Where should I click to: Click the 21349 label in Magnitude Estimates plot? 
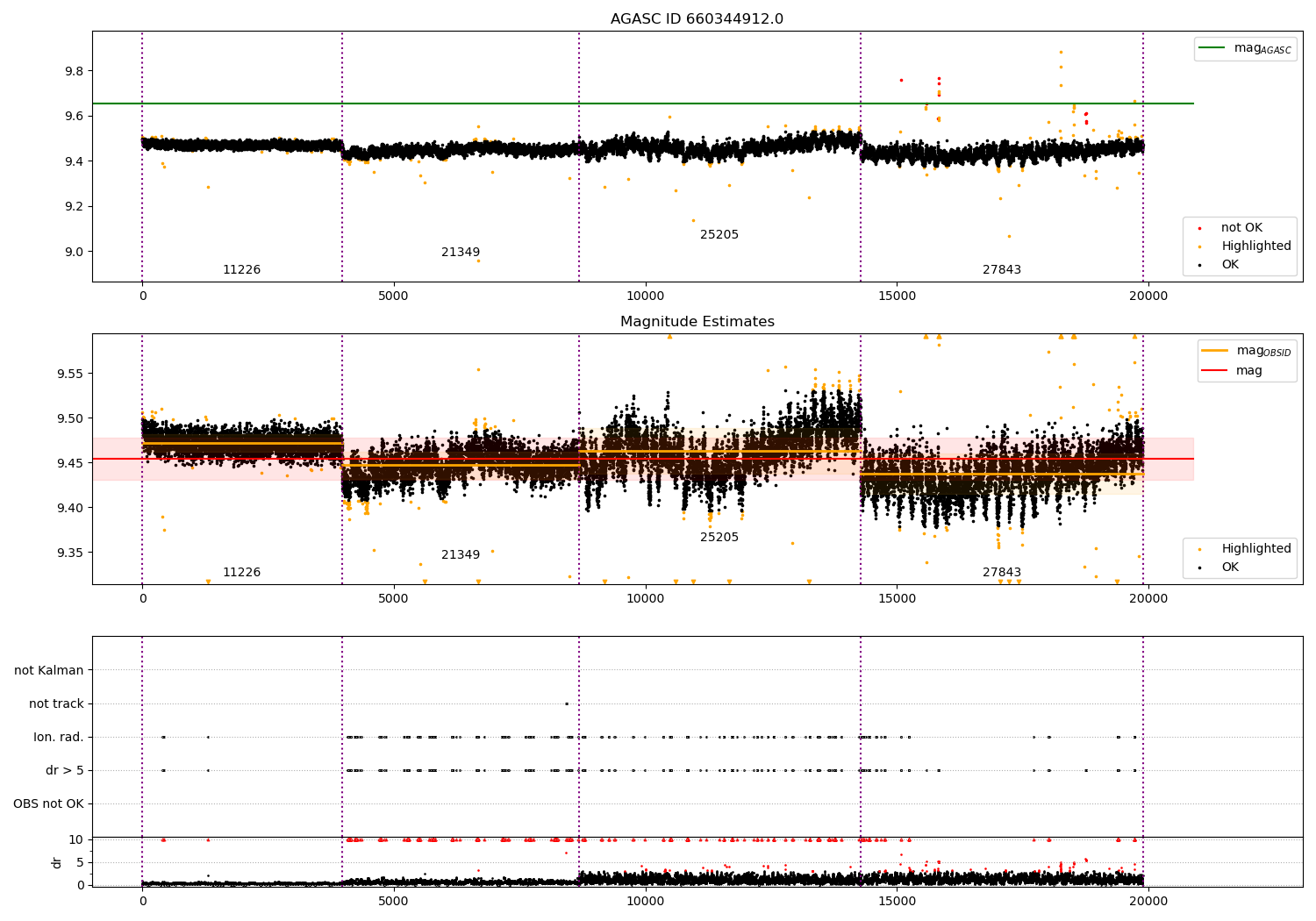pyautogui.click(x=461, y=555)
